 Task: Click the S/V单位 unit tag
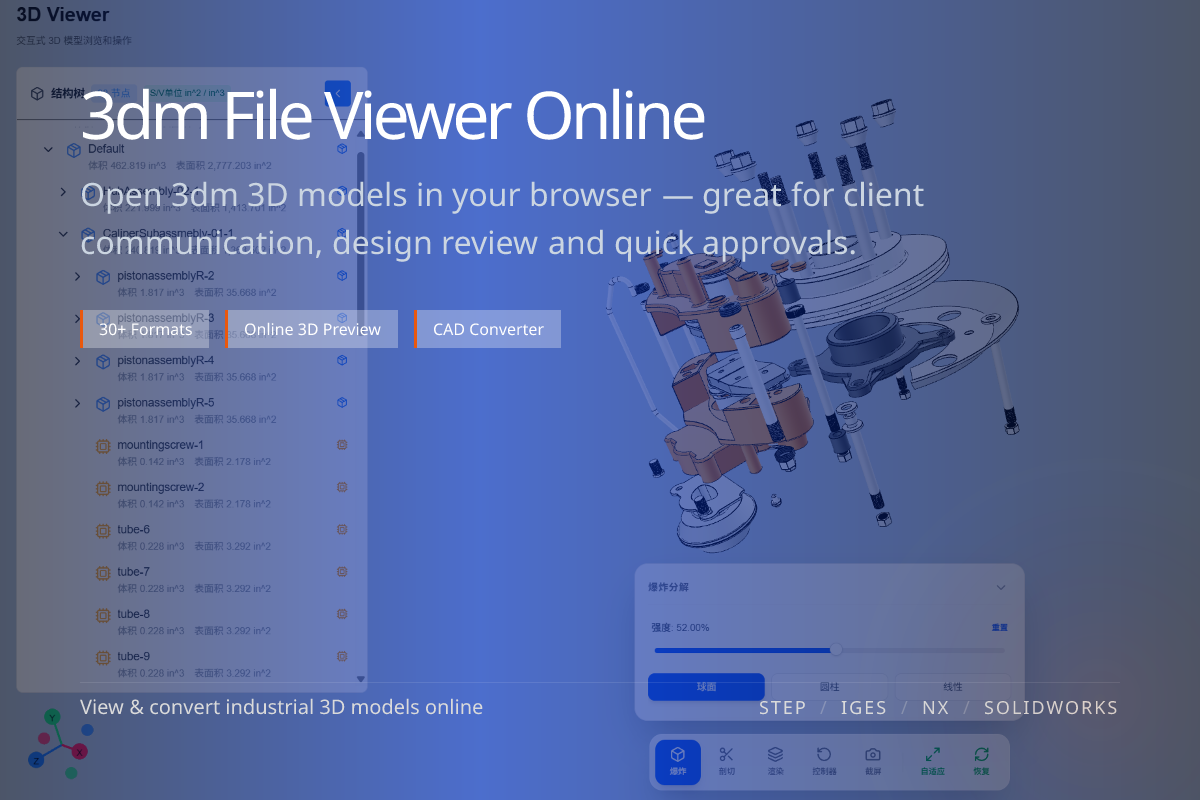click(187, 93)
